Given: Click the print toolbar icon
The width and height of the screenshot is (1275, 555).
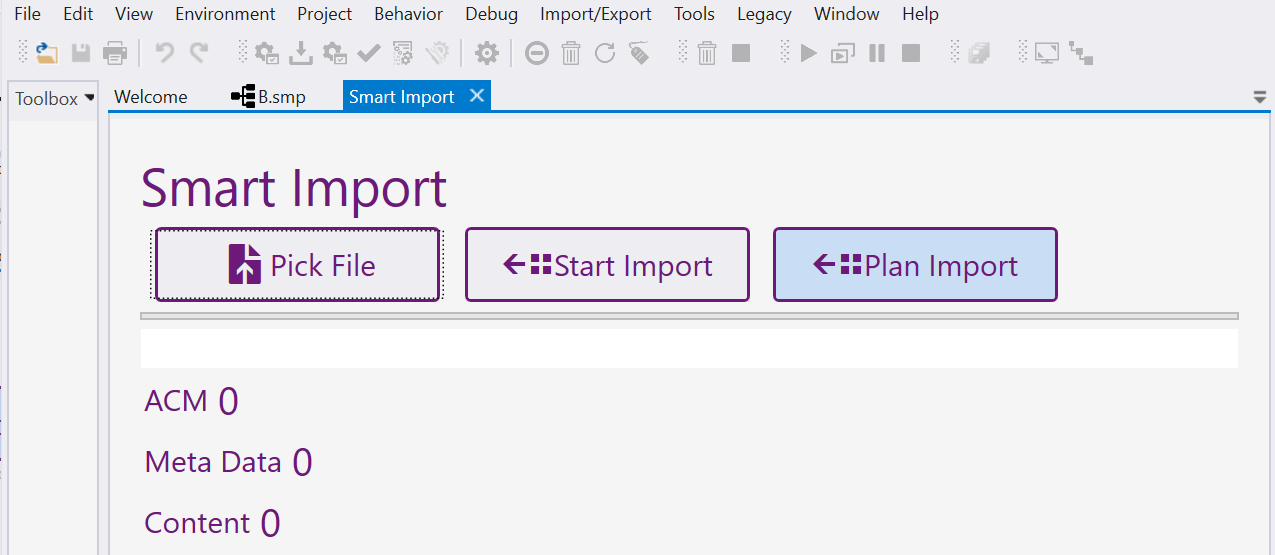Looking at the screenshot, I should [115, 53].
